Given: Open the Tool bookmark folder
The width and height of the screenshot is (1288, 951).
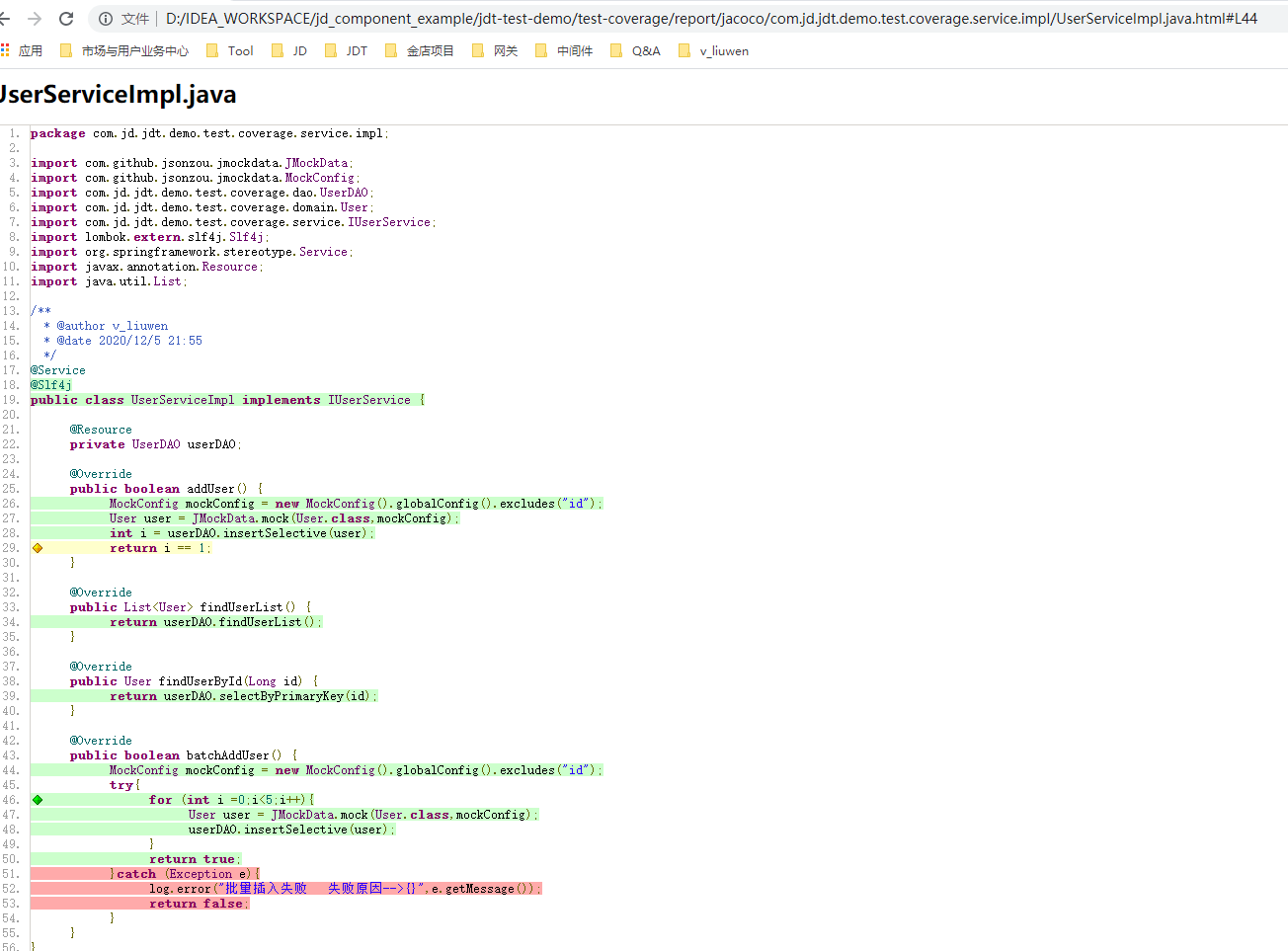Looking at the screenshot, I should (x=229, y=50).
